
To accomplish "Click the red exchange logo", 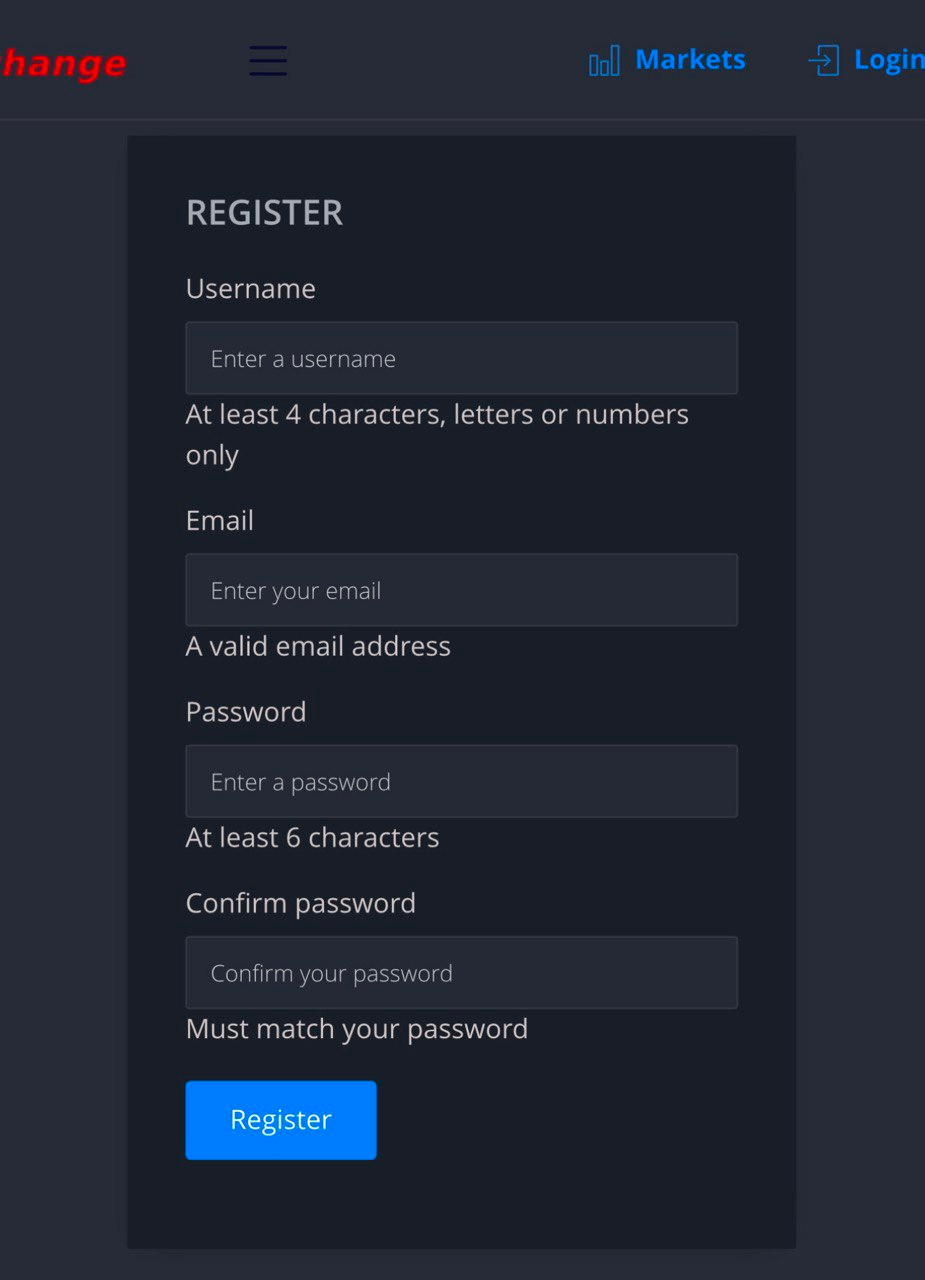I will click(x=63, y=64).
